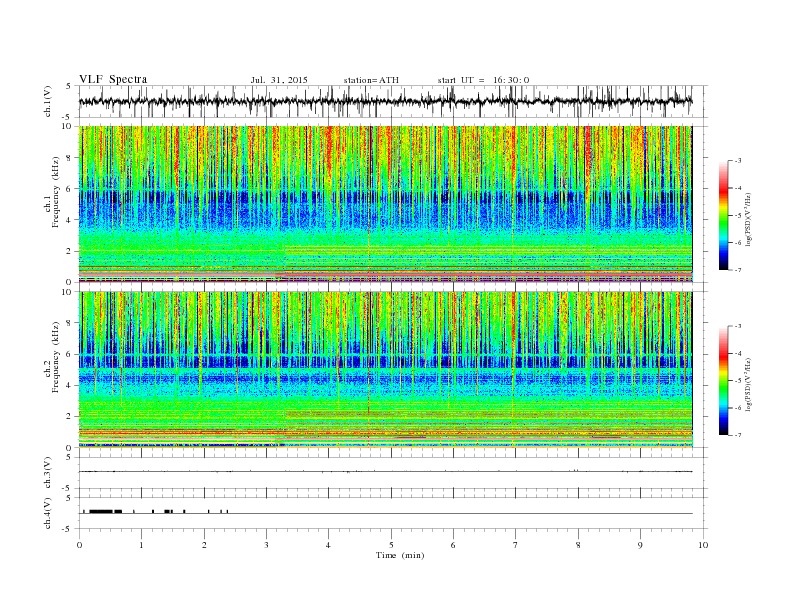Click the flat ch.3 voltage trace
Screen dimensions: 792x612
(385, 472)
